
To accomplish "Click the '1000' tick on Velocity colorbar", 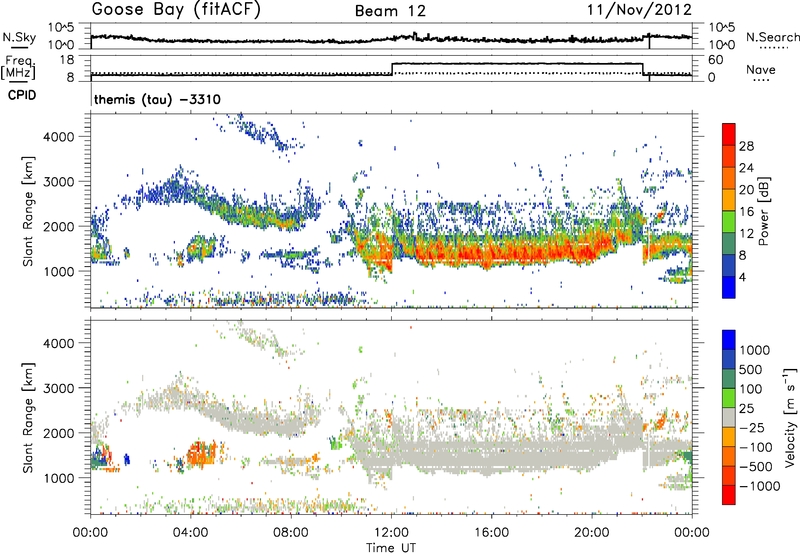I will coord(755,350).
